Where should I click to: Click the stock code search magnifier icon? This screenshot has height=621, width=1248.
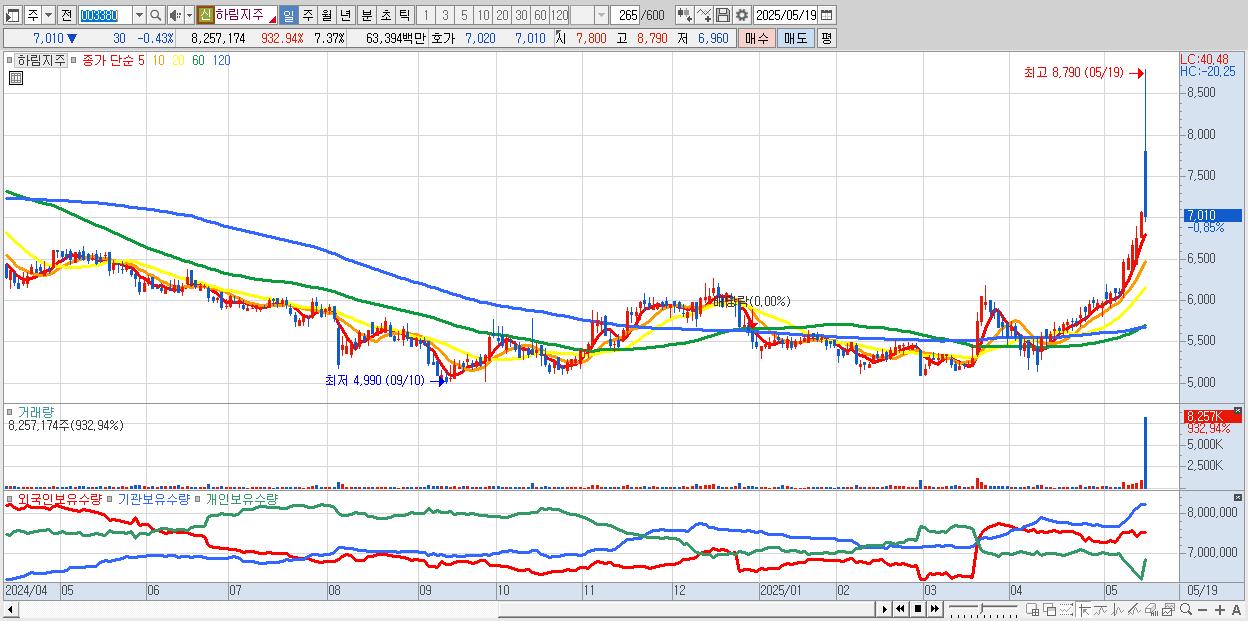point(155,15)
